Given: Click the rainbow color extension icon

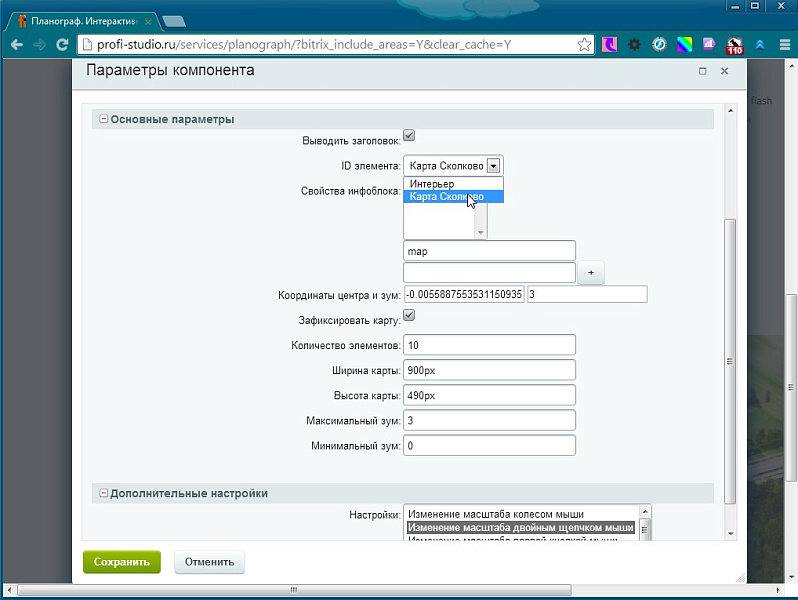Looking at the screenshot, I should coord(685,45).
